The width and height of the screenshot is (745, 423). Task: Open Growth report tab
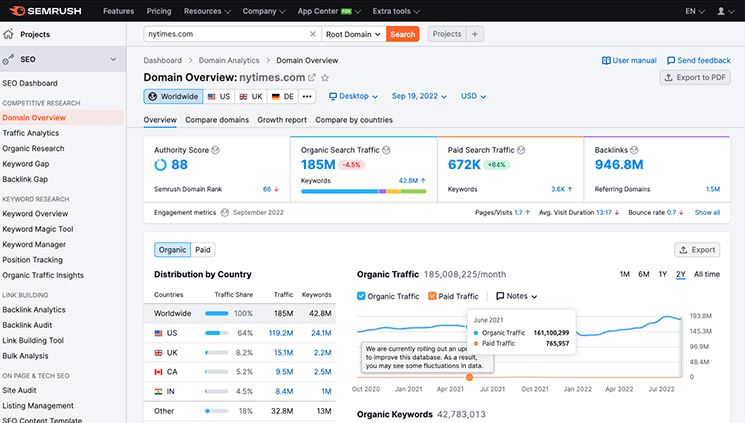(282, 120)
